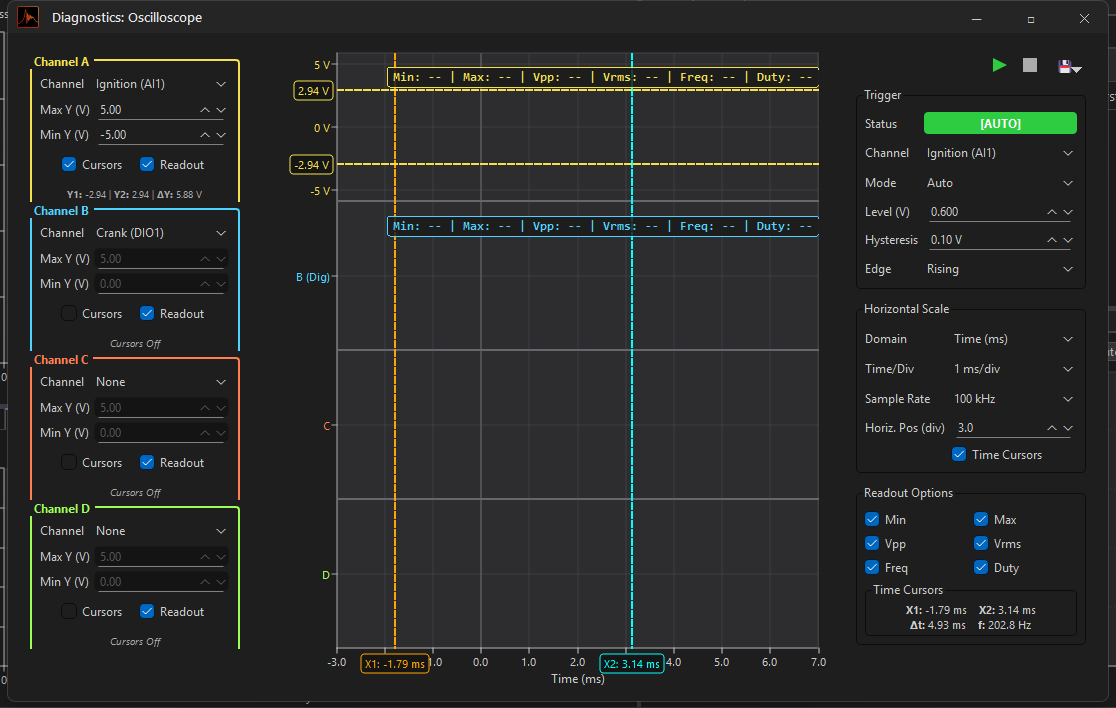
Task: Increase the trigger Level value
Action: (x=1052, y=212)
